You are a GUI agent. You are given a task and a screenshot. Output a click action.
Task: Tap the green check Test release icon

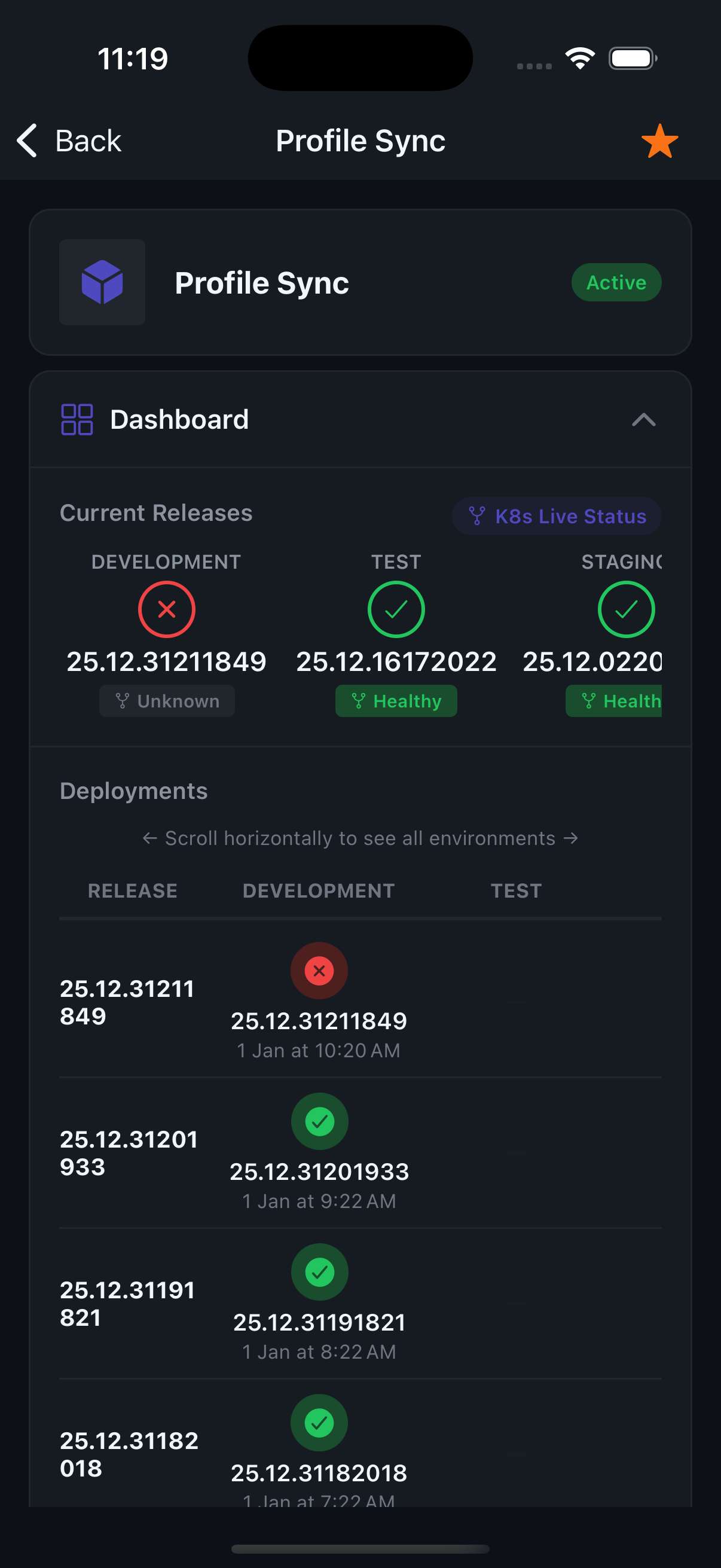point(396,609)
